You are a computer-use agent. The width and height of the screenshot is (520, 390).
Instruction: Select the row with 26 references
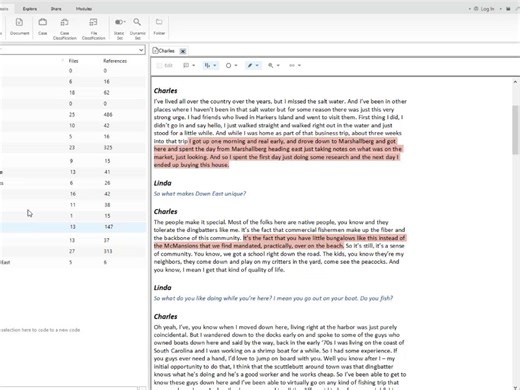[x=73, y=183]
